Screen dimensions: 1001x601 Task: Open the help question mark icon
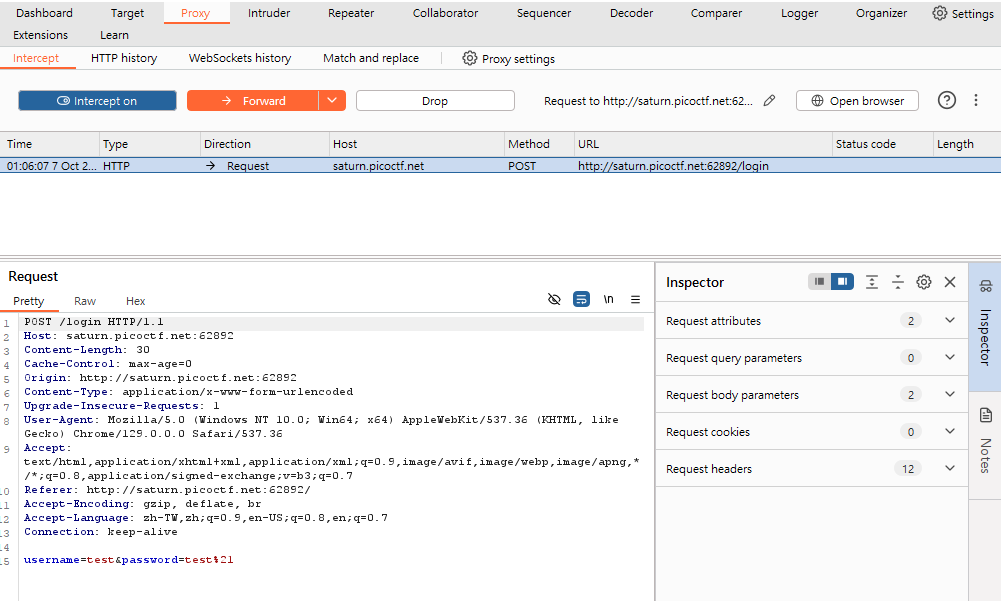pos(947,100)
